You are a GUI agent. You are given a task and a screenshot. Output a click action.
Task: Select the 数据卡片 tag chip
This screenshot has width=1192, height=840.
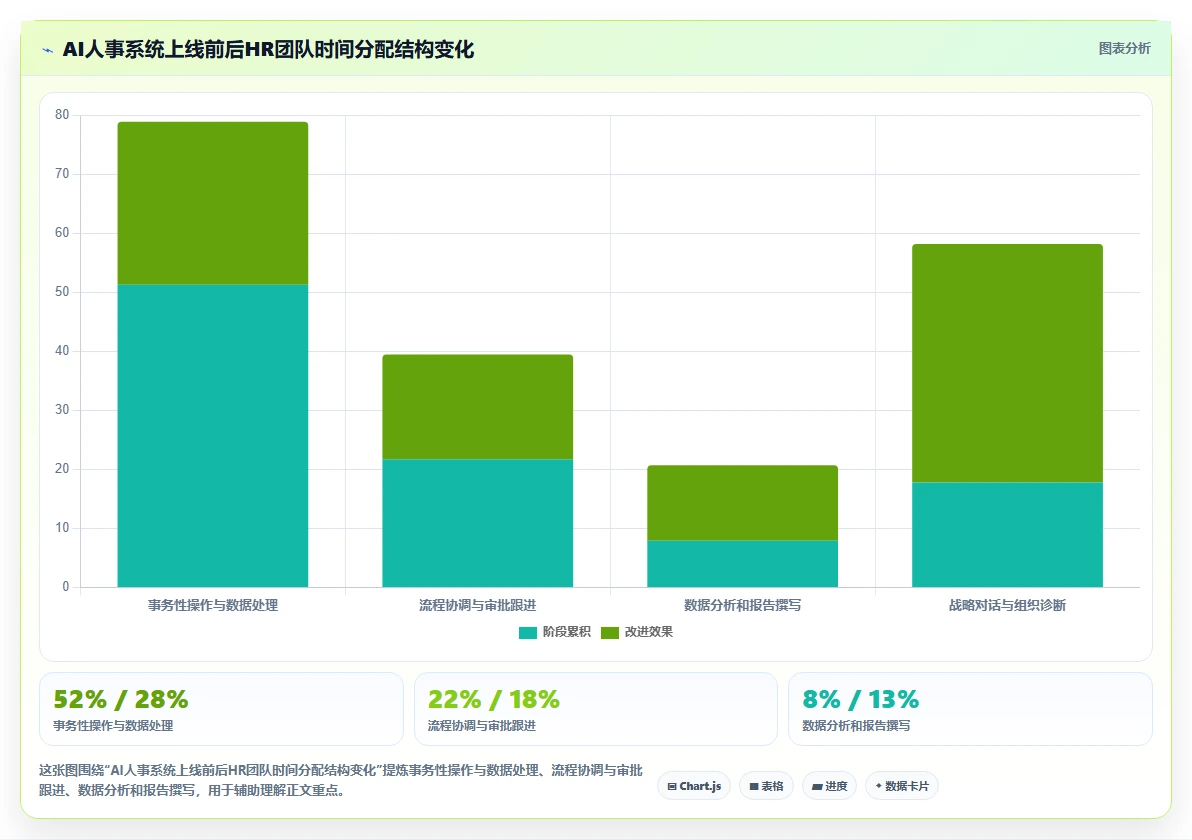[x=902, y=786]
